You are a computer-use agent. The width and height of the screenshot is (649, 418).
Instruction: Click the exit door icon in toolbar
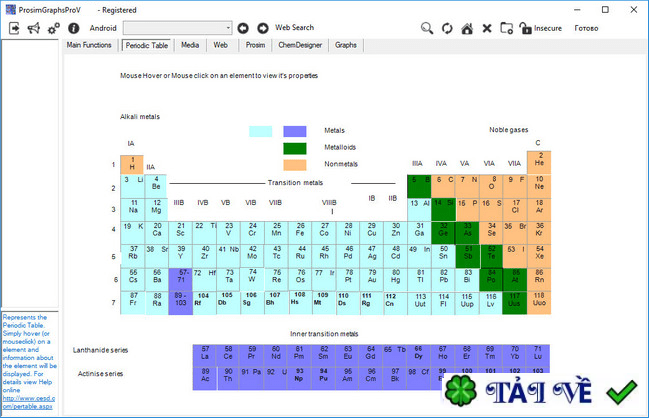[x=14, y=28]
